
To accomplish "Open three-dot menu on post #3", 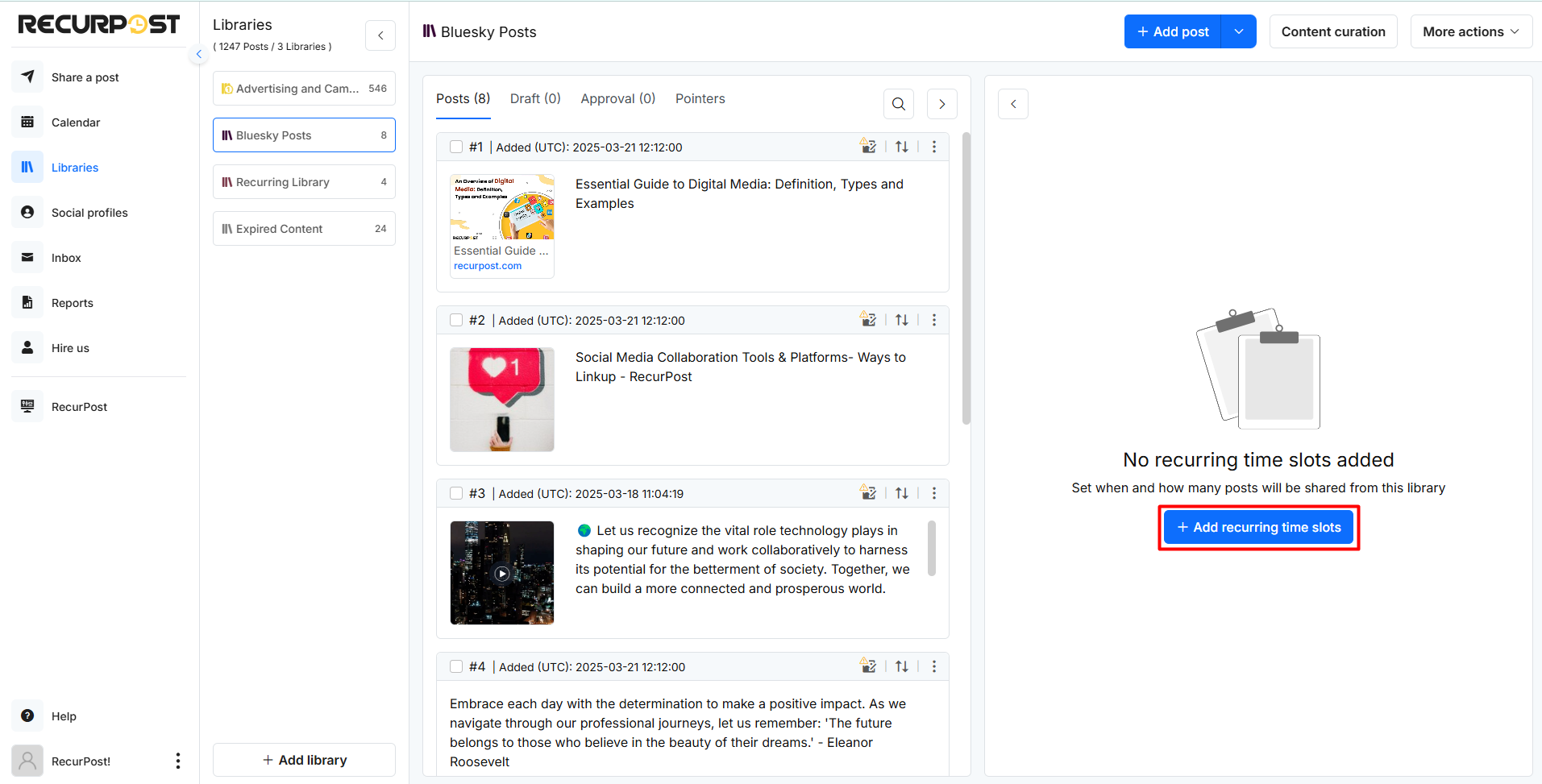I will (934, 493).
